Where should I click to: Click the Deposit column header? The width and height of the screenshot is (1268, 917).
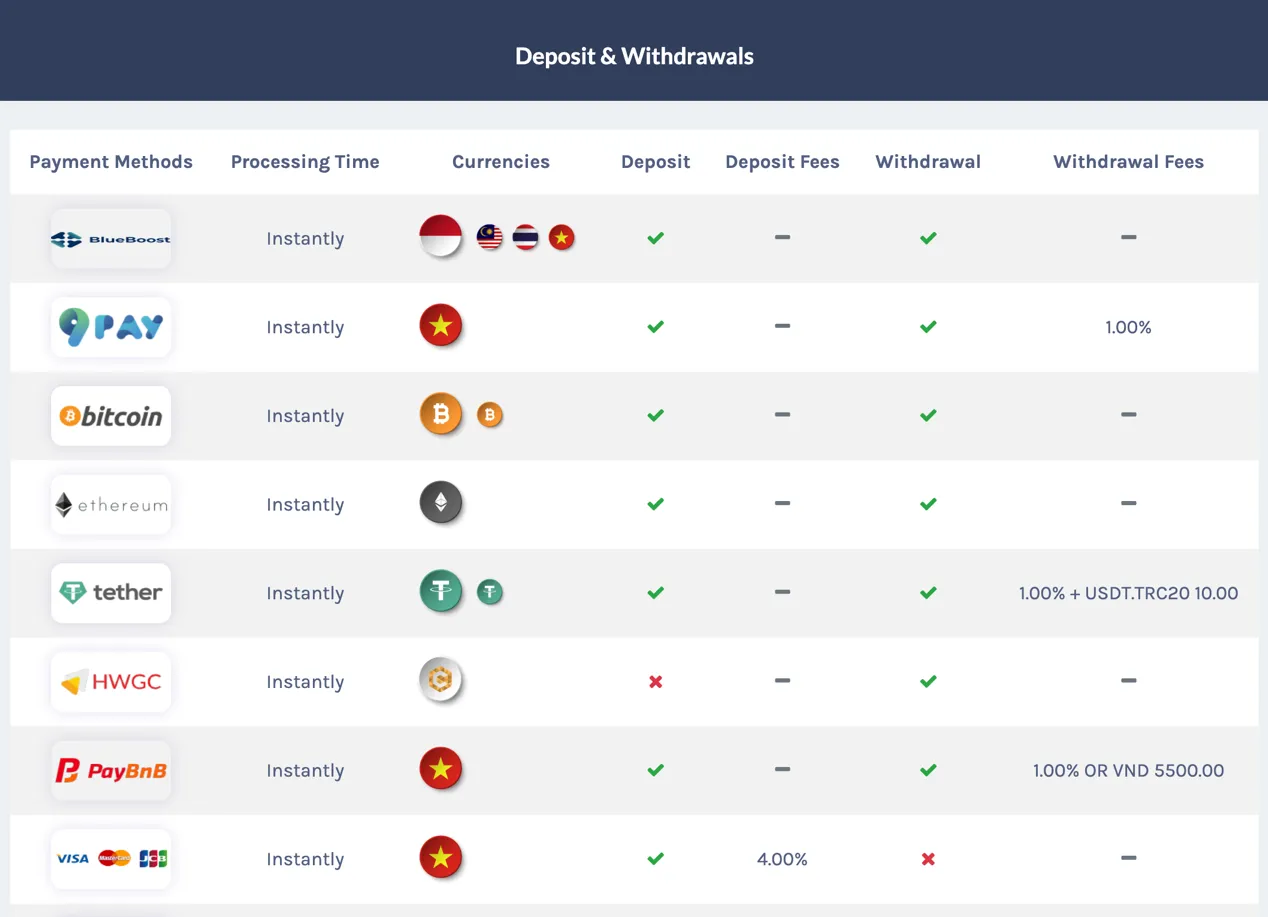656,162
